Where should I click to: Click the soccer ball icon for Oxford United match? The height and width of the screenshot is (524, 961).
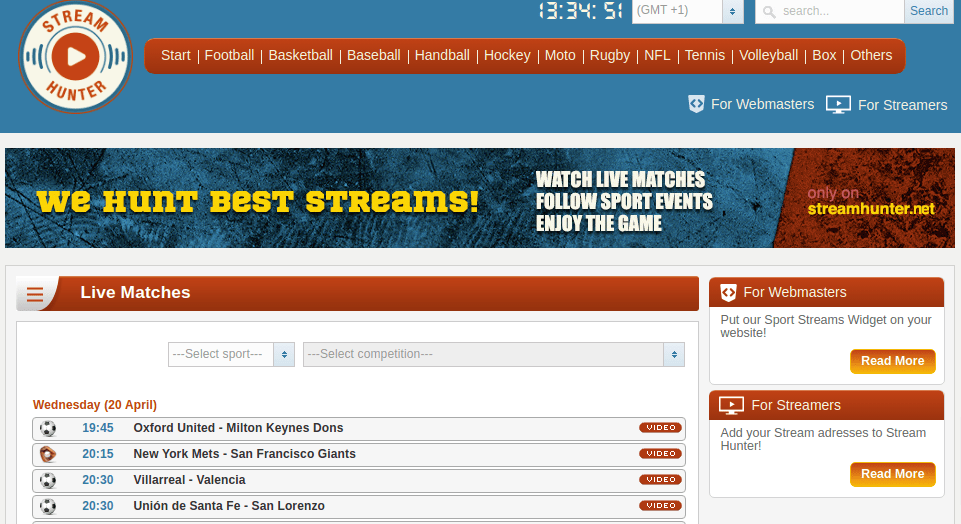coord(48,429)
